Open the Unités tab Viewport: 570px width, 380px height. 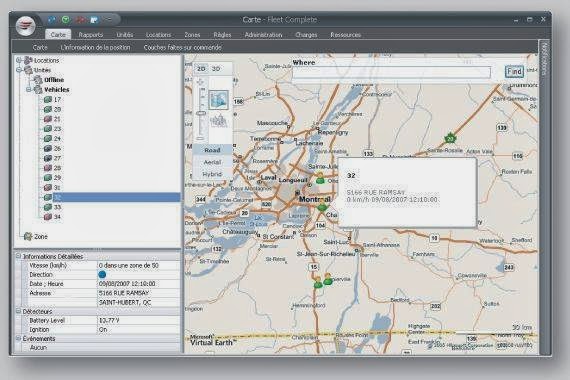pos(124,35)
